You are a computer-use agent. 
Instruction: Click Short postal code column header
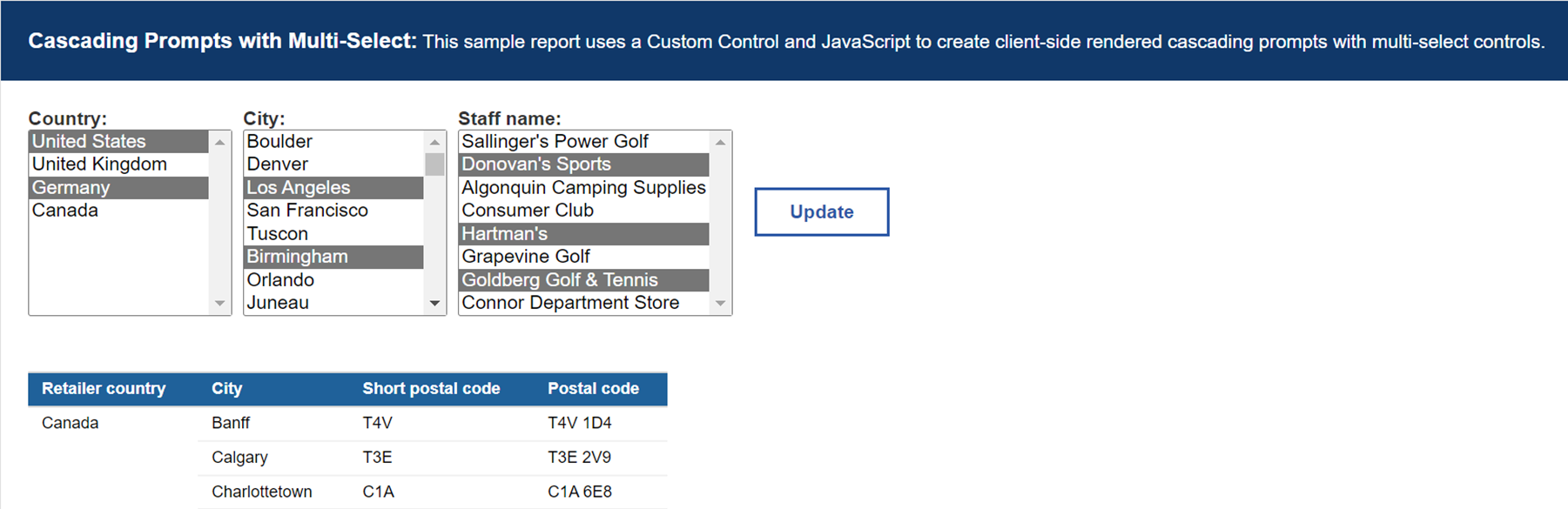coord(431,389)
